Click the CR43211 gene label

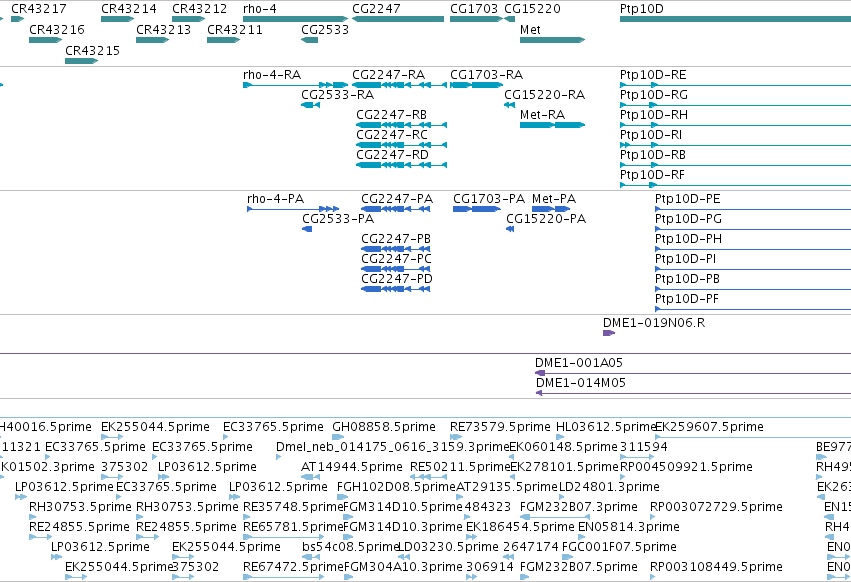[x=235, y=29]
